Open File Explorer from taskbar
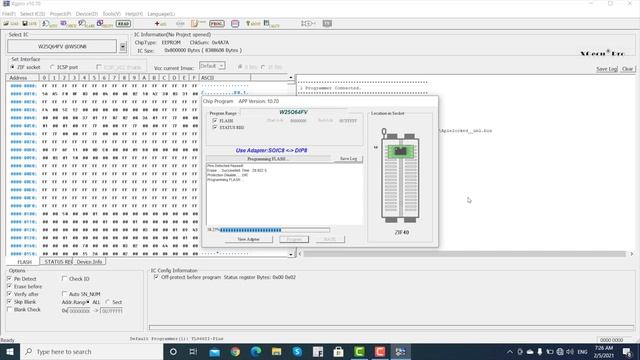The height and width of the screenshot is (360, 640). 276,351
